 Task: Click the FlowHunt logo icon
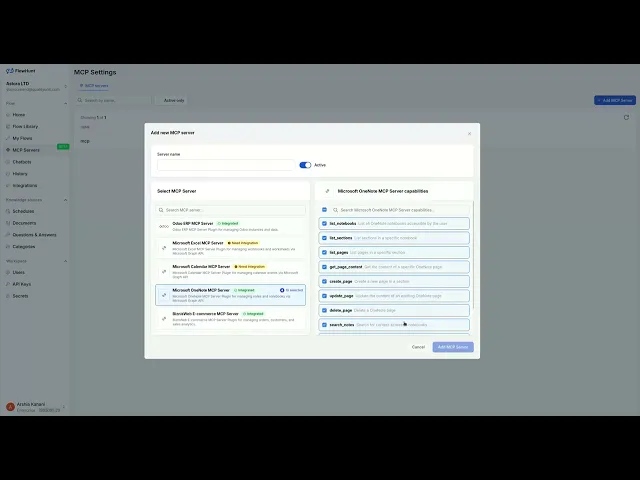[x=10, y=71]
